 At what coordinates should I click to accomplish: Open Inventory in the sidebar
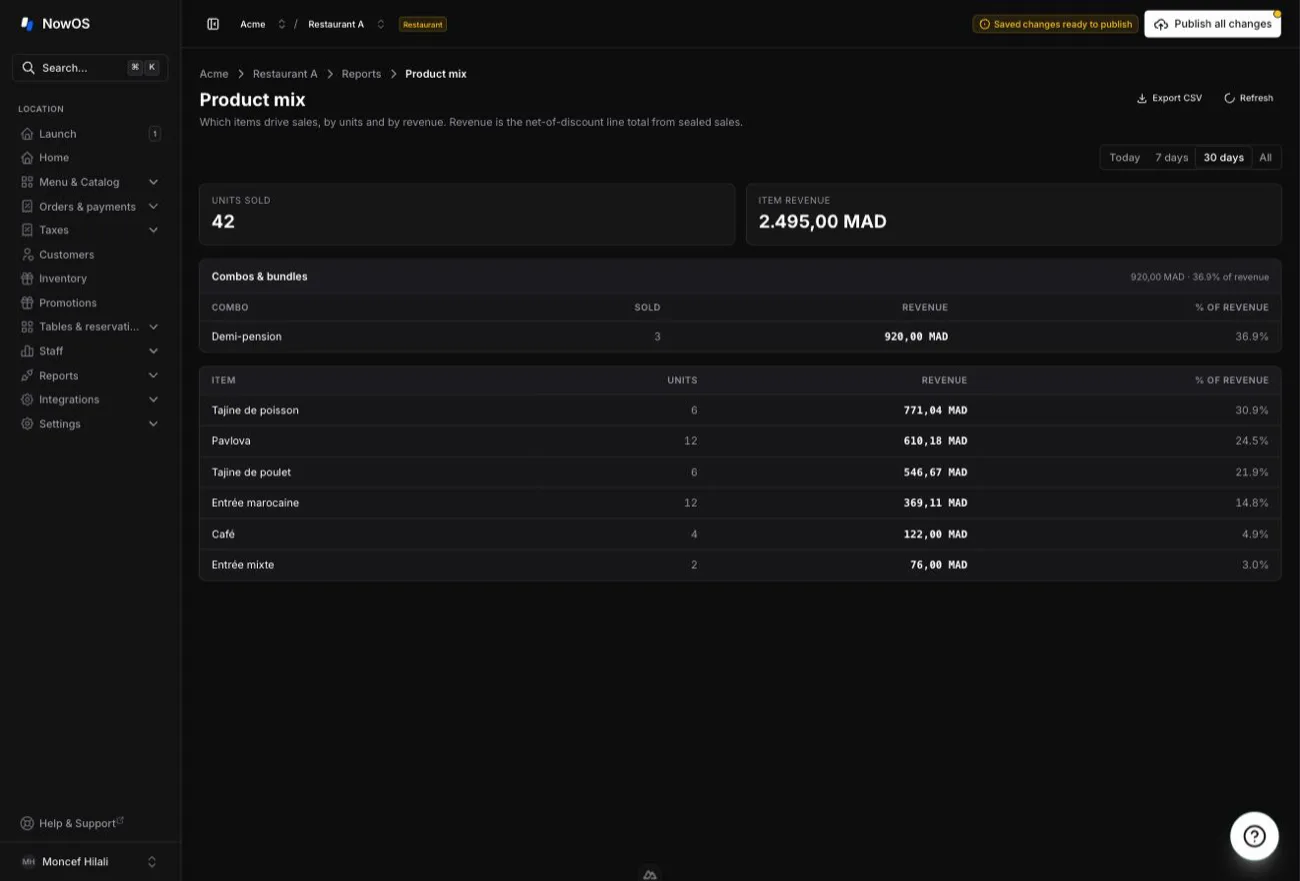pyautogui.click(x=90, y=279)
